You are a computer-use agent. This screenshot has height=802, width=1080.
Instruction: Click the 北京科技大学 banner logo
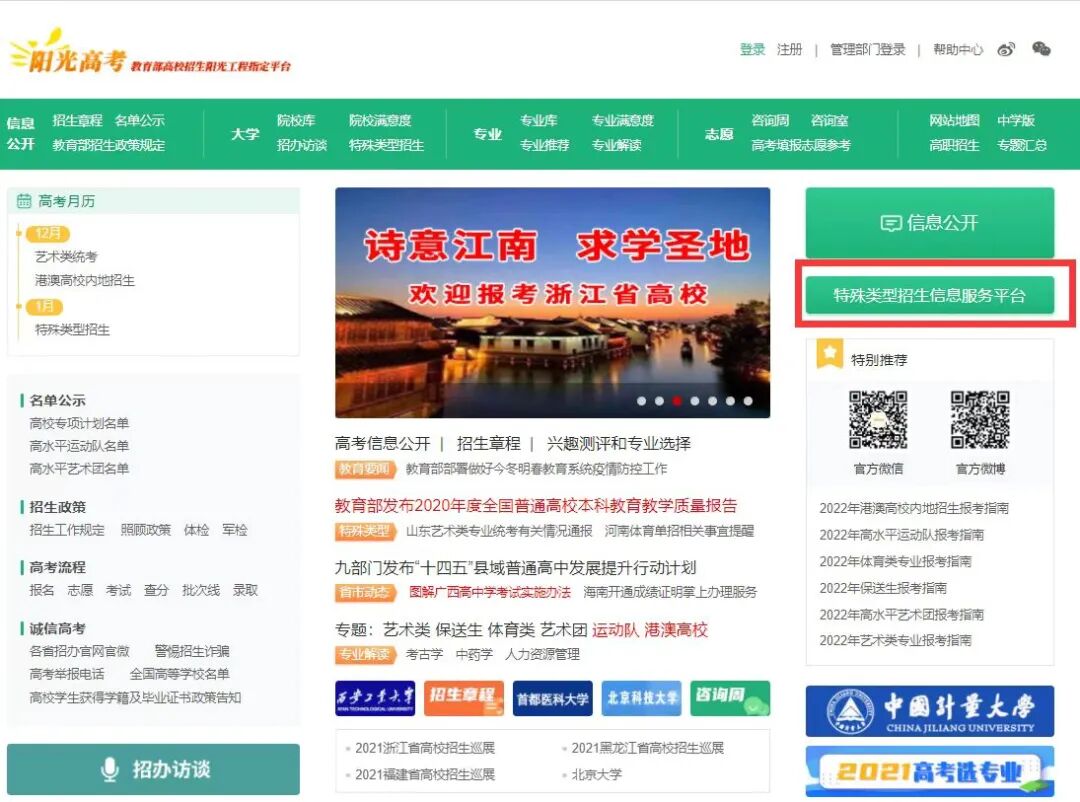[x=641, y=699]
